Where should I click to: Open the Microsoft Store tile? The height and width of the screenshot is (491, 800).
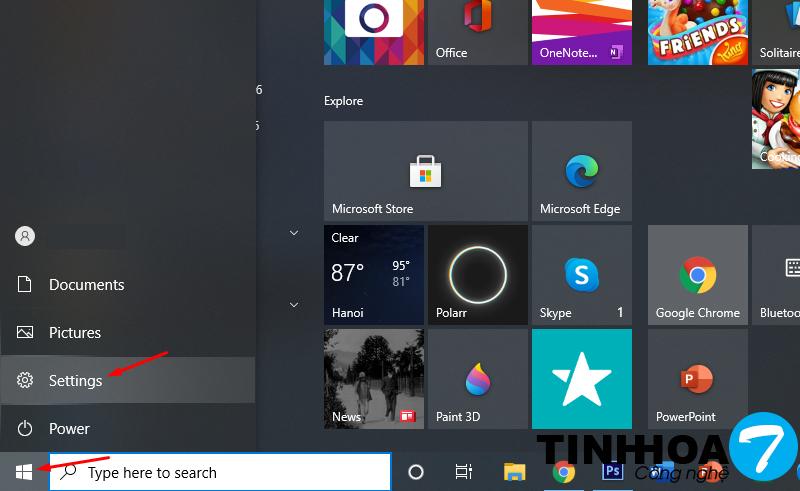(x=425, y=171)
